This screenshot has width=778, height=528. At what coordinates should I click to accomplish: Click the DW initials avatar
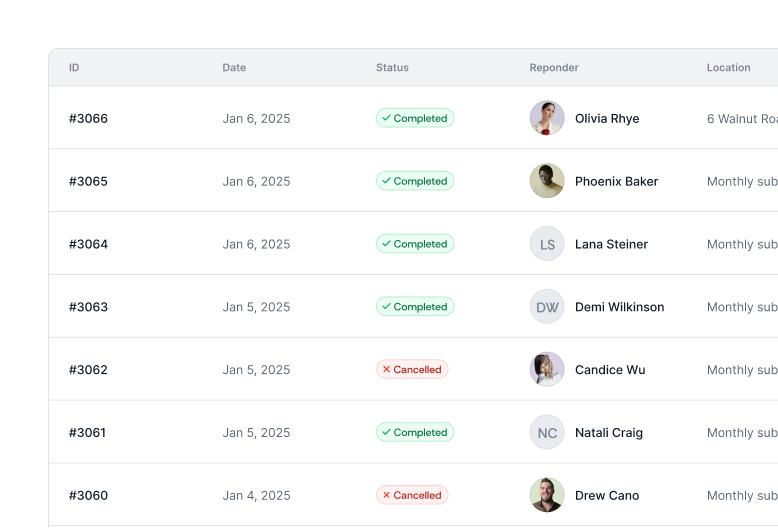[x=547, y=307]
